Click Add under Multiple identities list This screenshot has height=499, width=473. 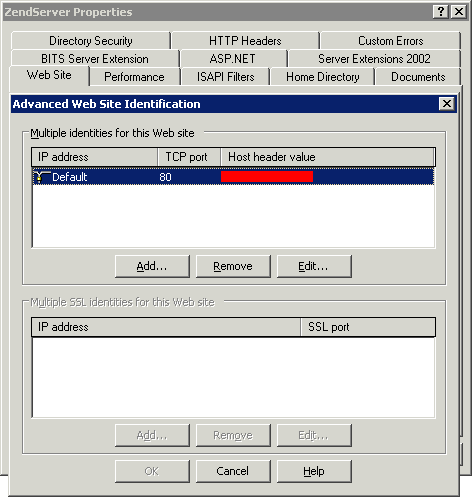[152, 266]
